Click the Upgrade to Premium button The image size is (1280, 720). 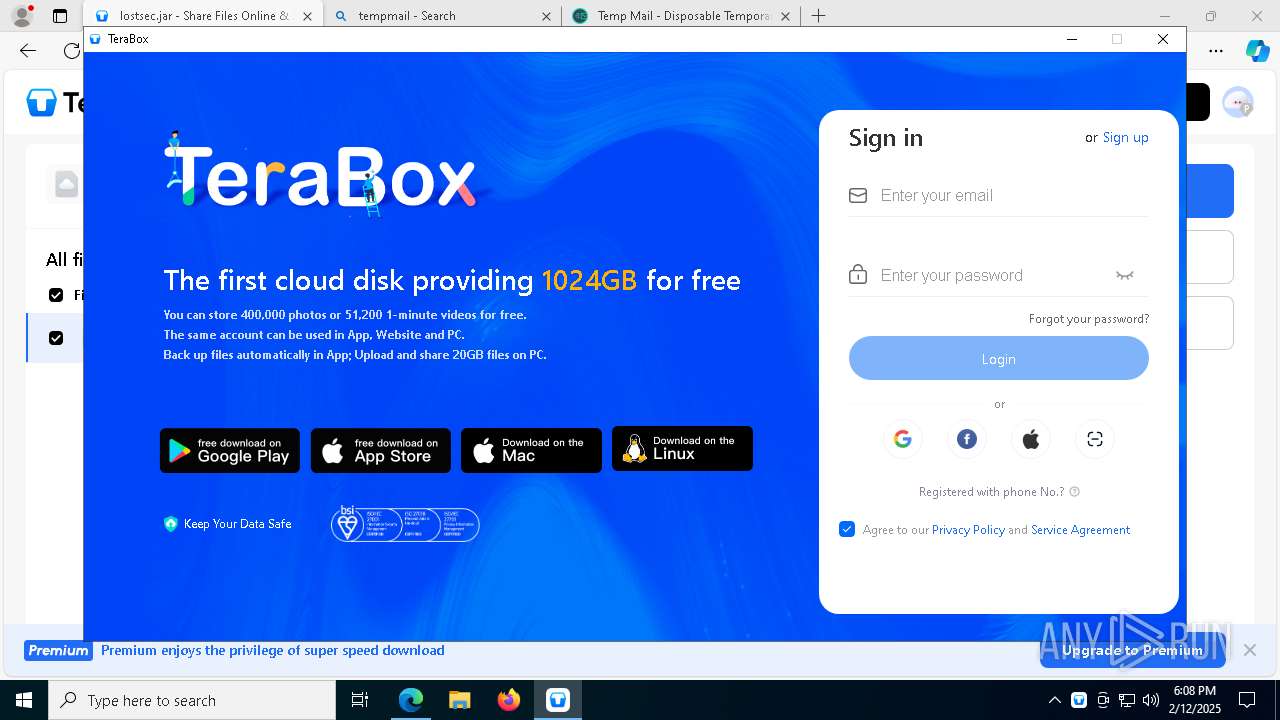pos(1132,650)
